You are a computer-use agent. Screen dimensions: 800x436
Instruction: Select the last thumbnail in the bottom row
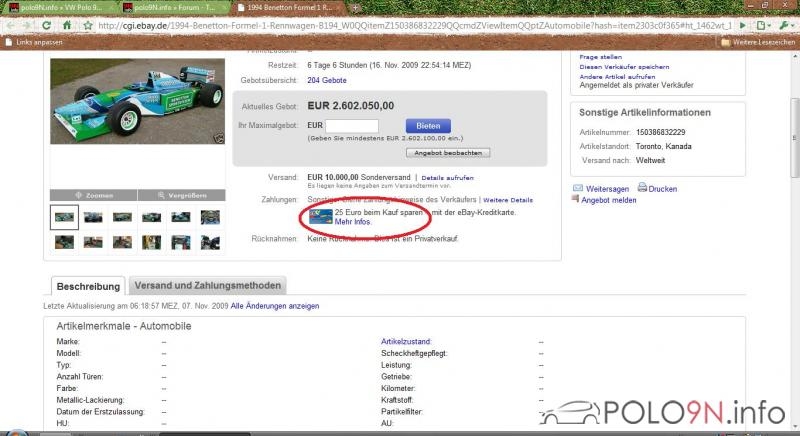coord(210,242)
